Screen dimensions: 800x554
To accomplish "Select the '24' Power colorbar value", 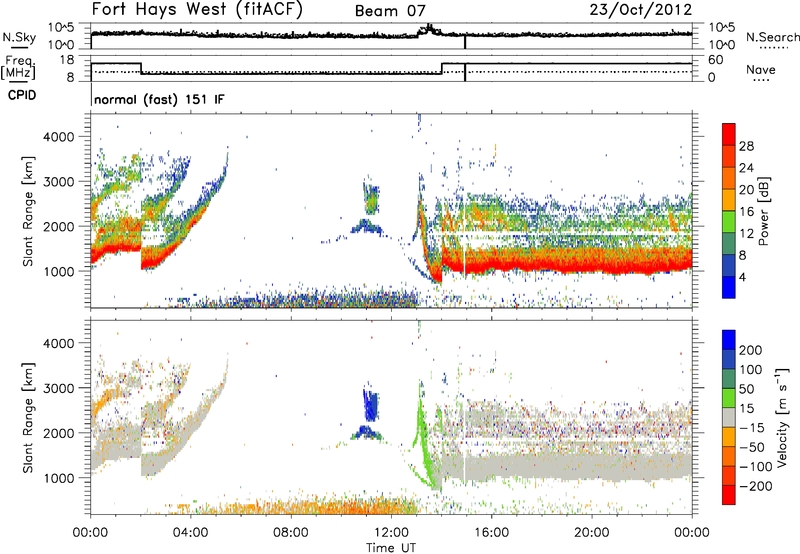I will [x=746, y=168].
